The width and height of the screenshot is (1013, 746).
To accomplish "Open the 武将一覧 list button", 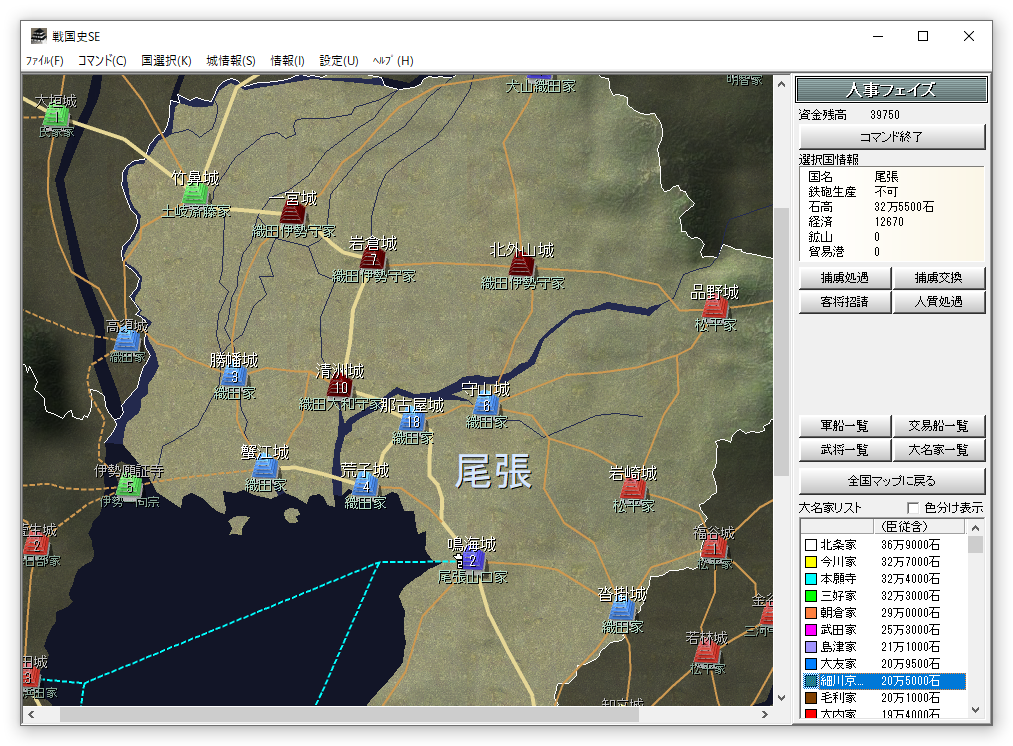I will point(844,450).
